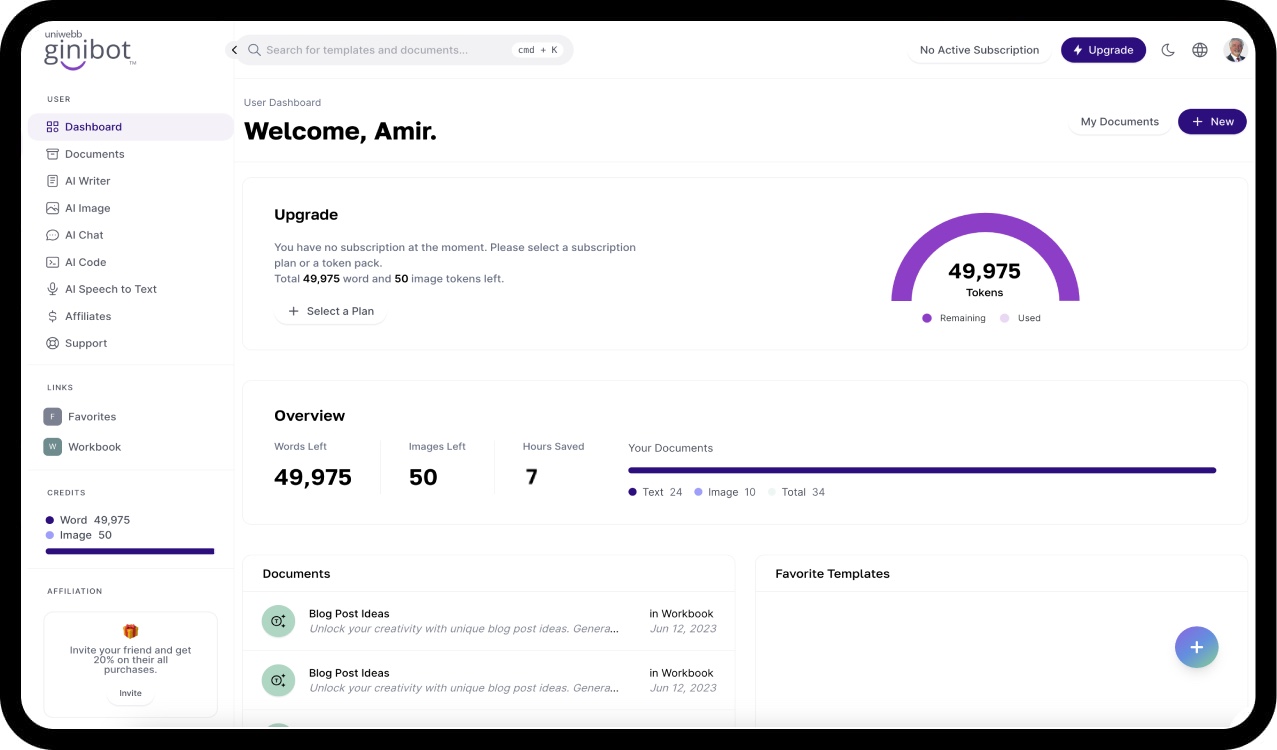Launch the AI Chat feature
This screenshot has height=750, width=1277.
(85, 235)
